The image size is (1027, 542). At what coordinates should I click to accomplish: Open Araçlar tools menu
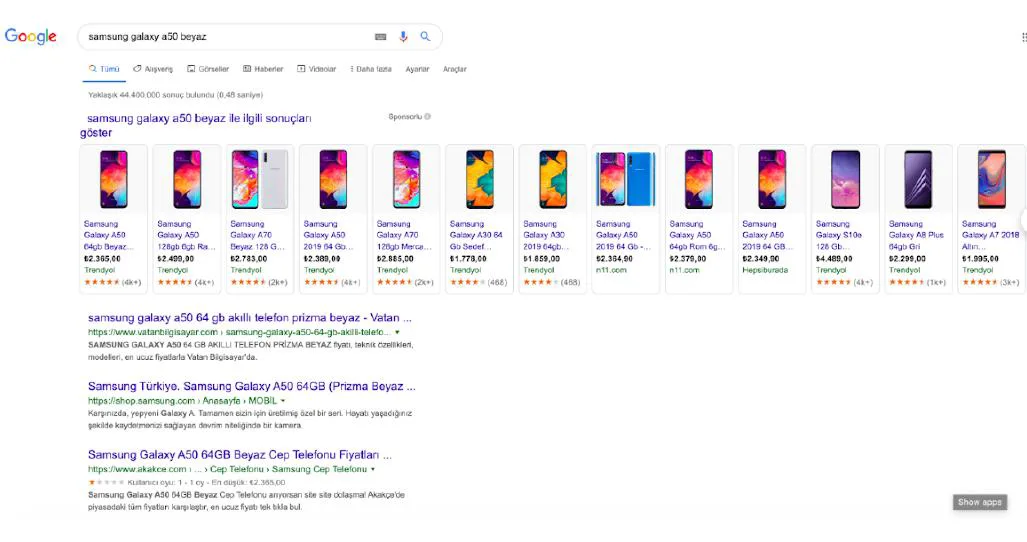[455, 69]
